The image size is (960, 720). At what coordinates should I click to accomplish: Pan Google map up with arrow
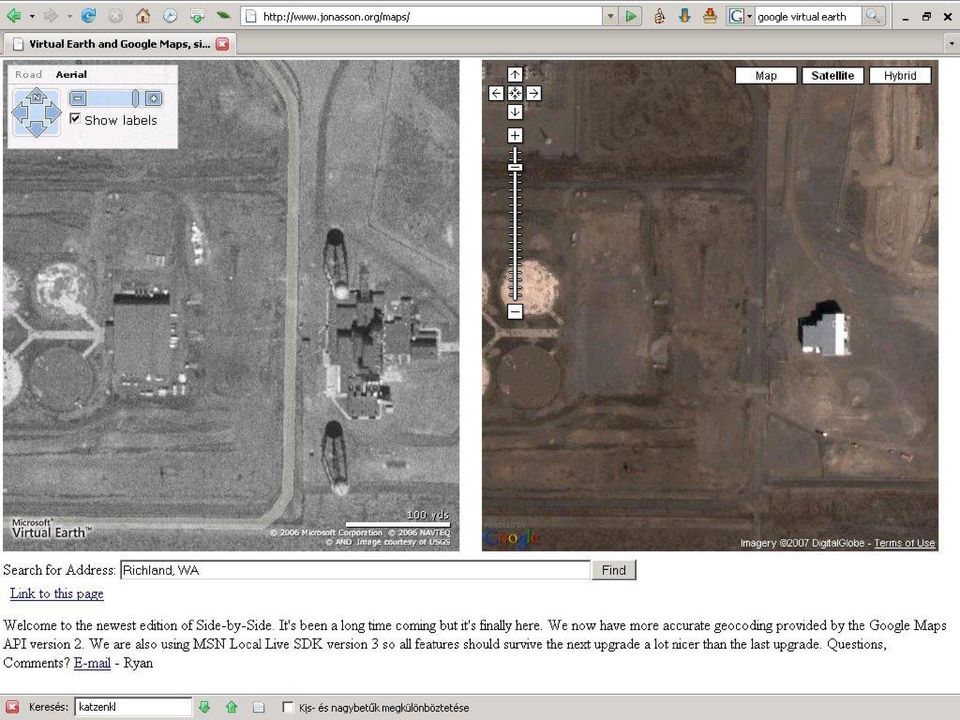(515, 74)
